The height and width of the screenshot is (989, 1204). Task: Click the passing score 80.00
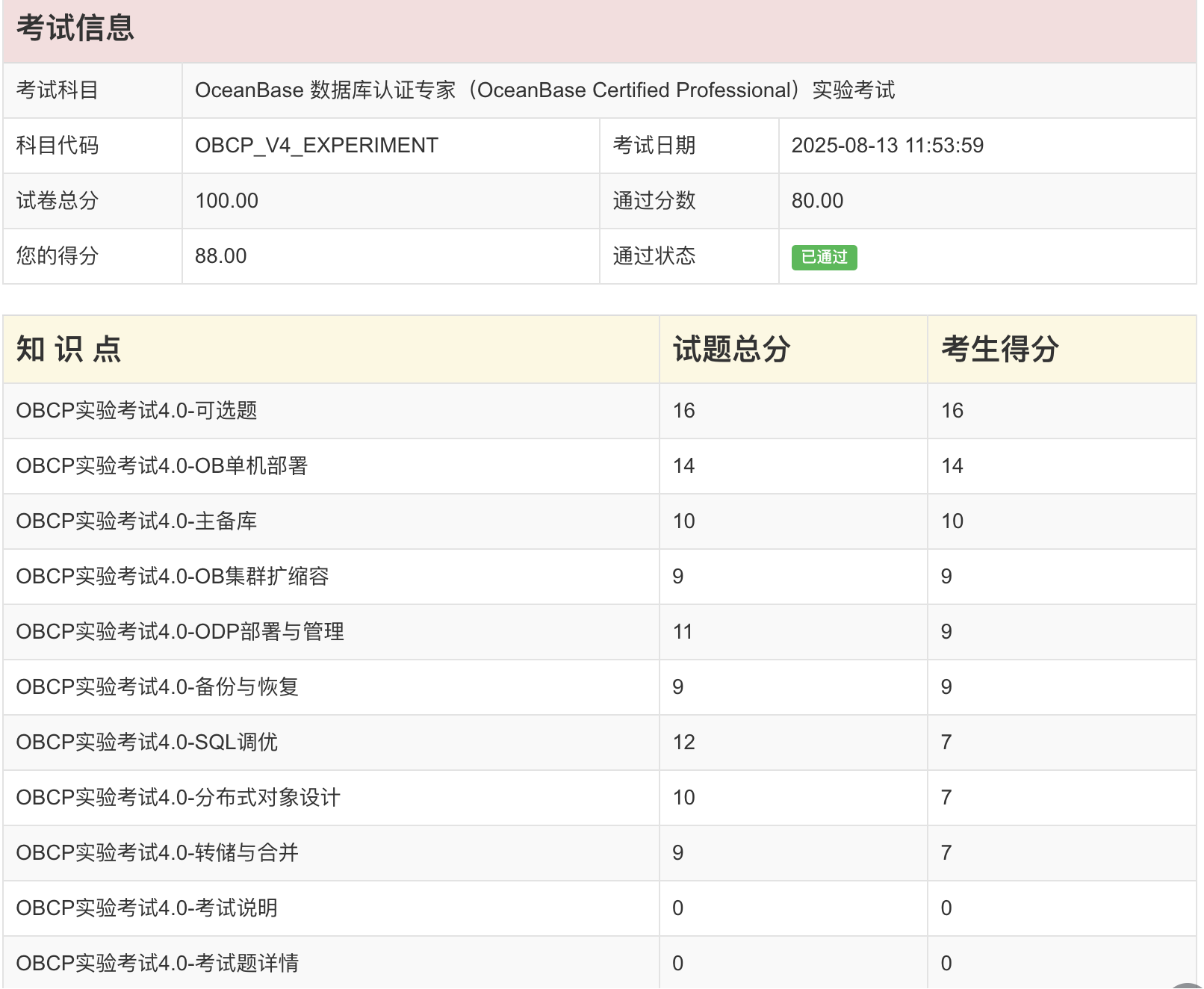pyautogui.click(x=817, y=201)
